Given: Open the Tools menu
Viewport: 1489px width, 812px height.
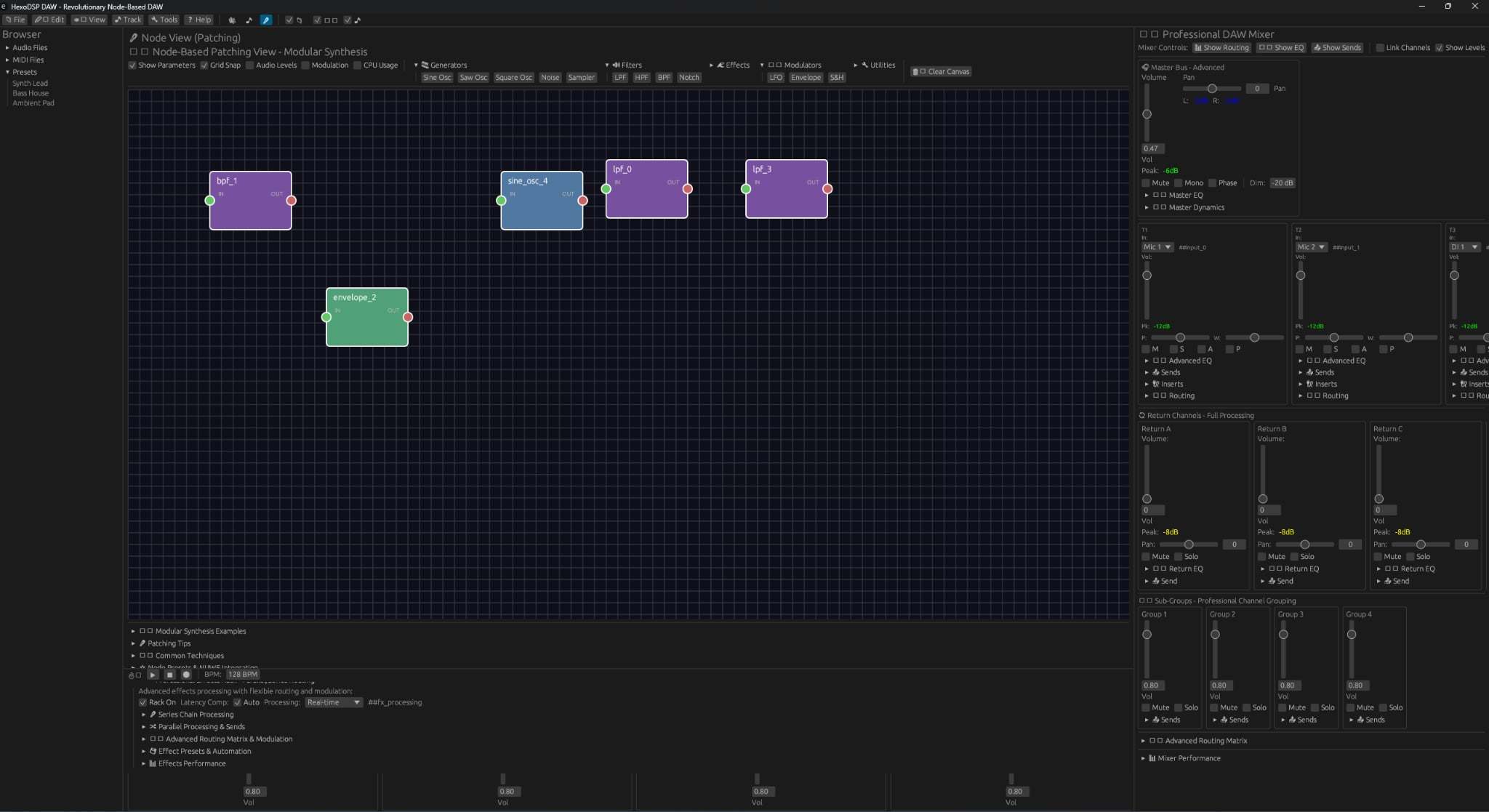Looking at the screenshot, I should [164, 20].
